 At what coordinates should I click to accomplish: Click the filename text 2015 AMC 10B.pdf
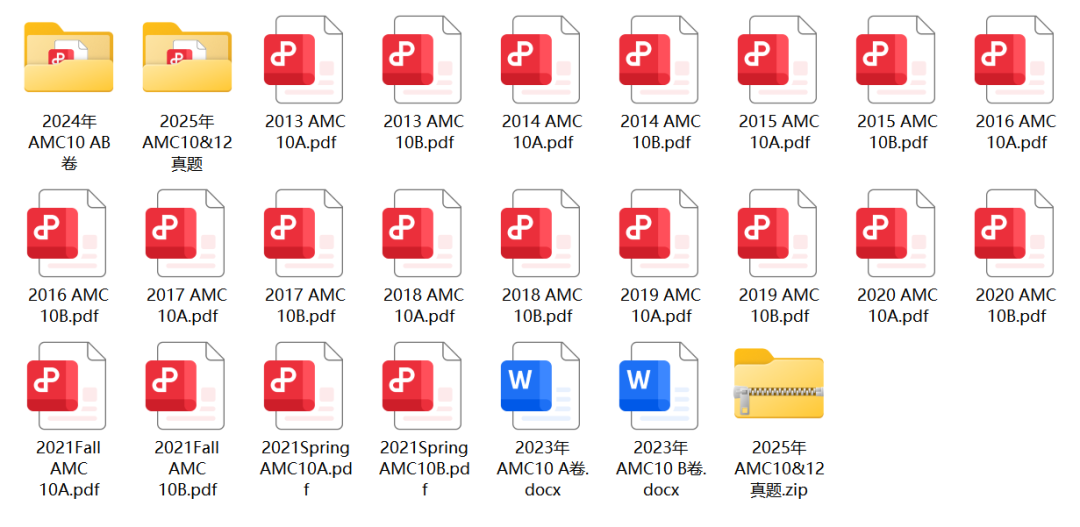898,132
